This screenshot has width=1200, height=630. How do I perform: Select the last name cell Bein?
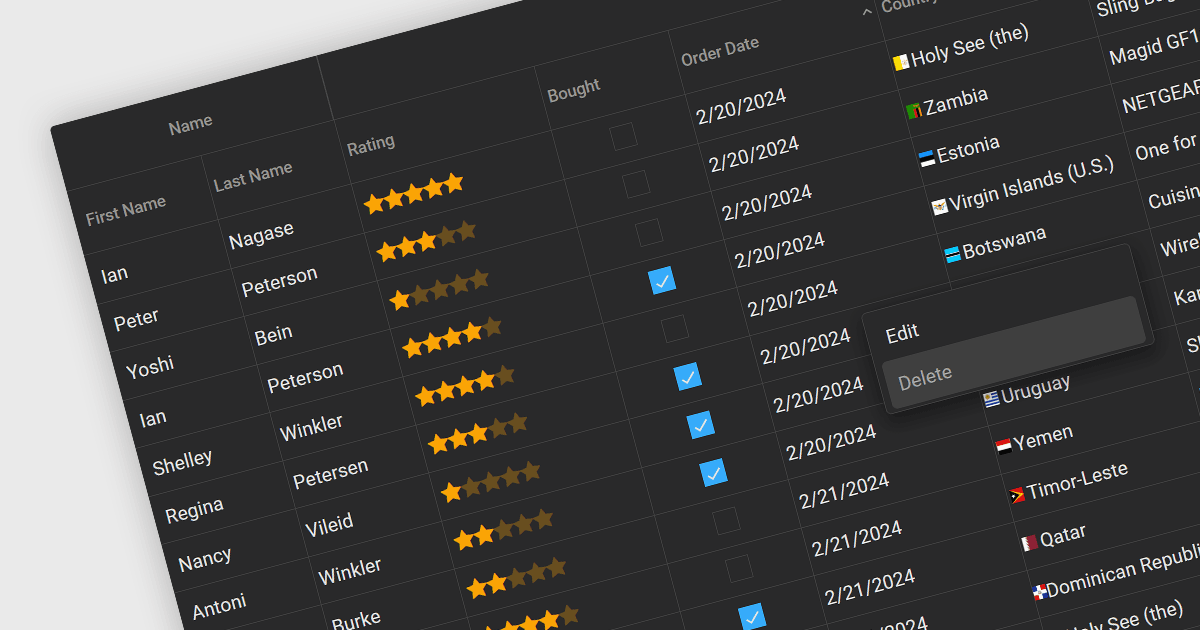274,334
